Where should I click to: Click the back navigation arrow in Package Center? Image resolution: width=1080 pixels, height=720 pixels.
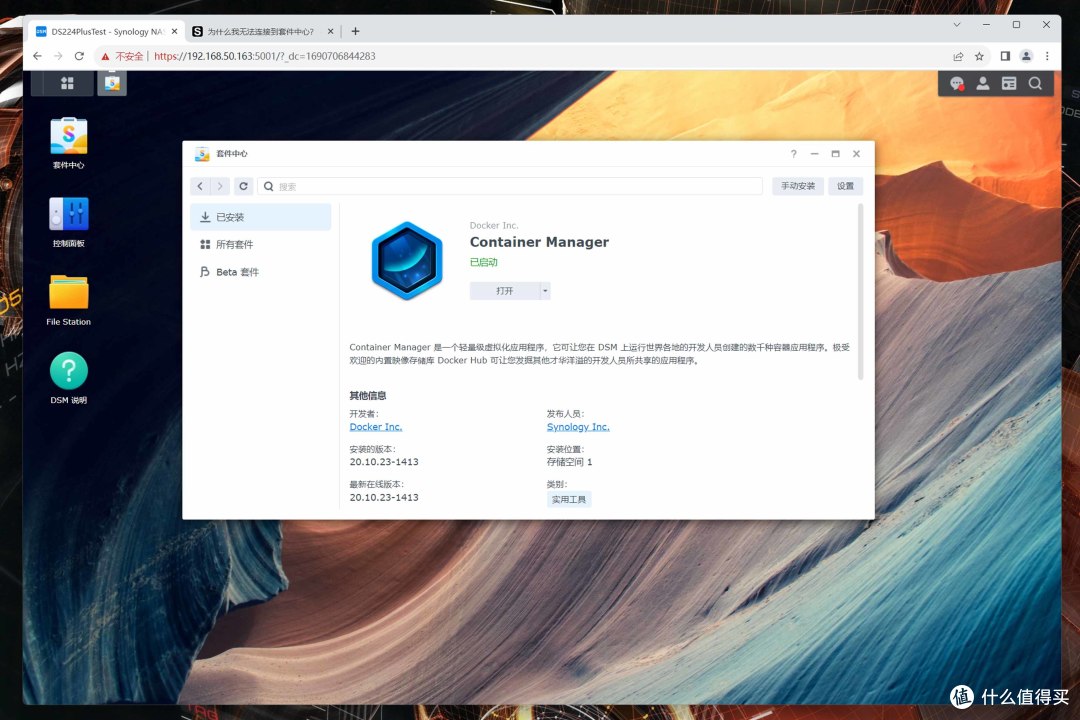199,186
